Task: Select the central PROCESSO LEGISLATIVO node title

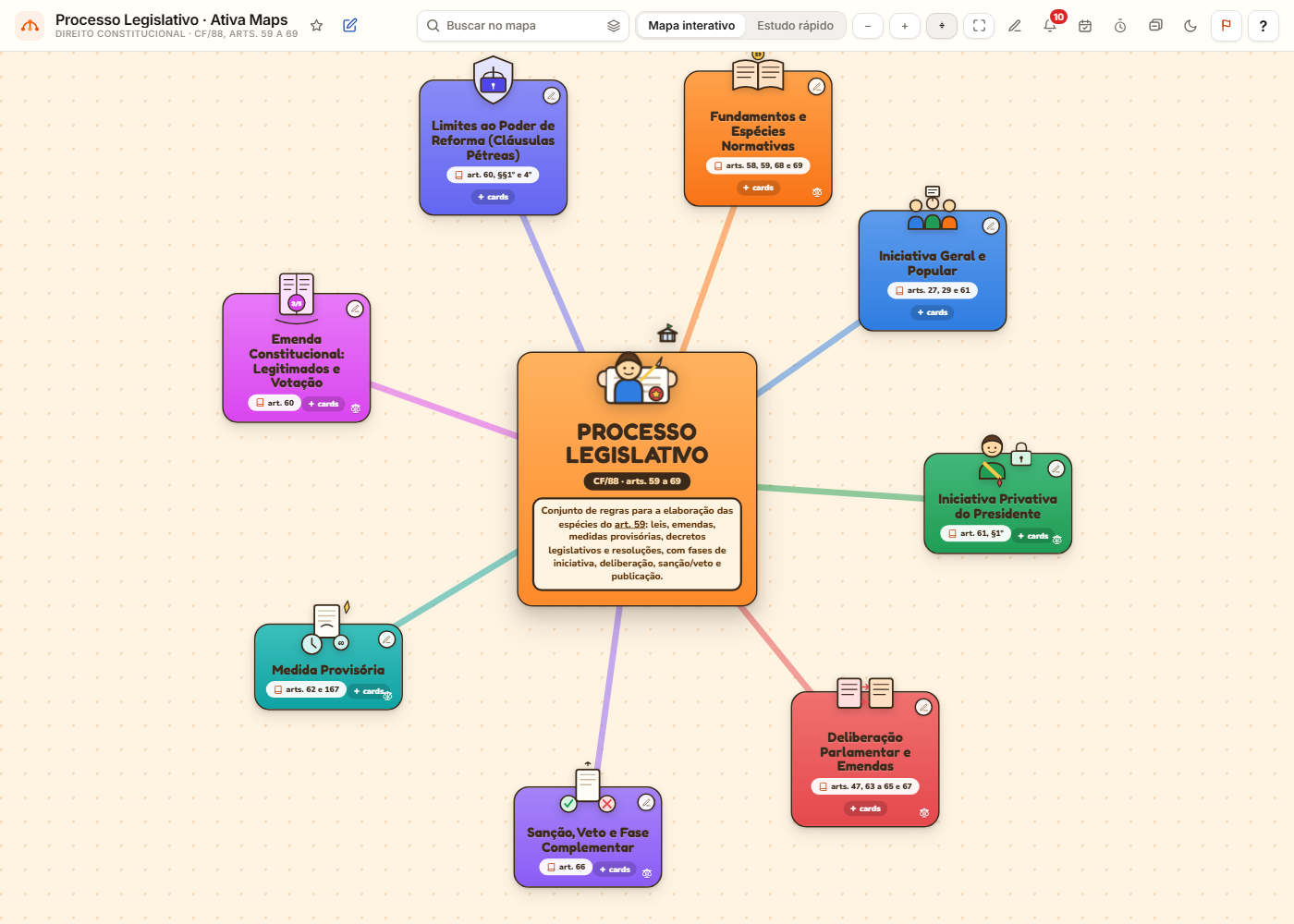Action: pyautogui.click(x=637, y=444)
